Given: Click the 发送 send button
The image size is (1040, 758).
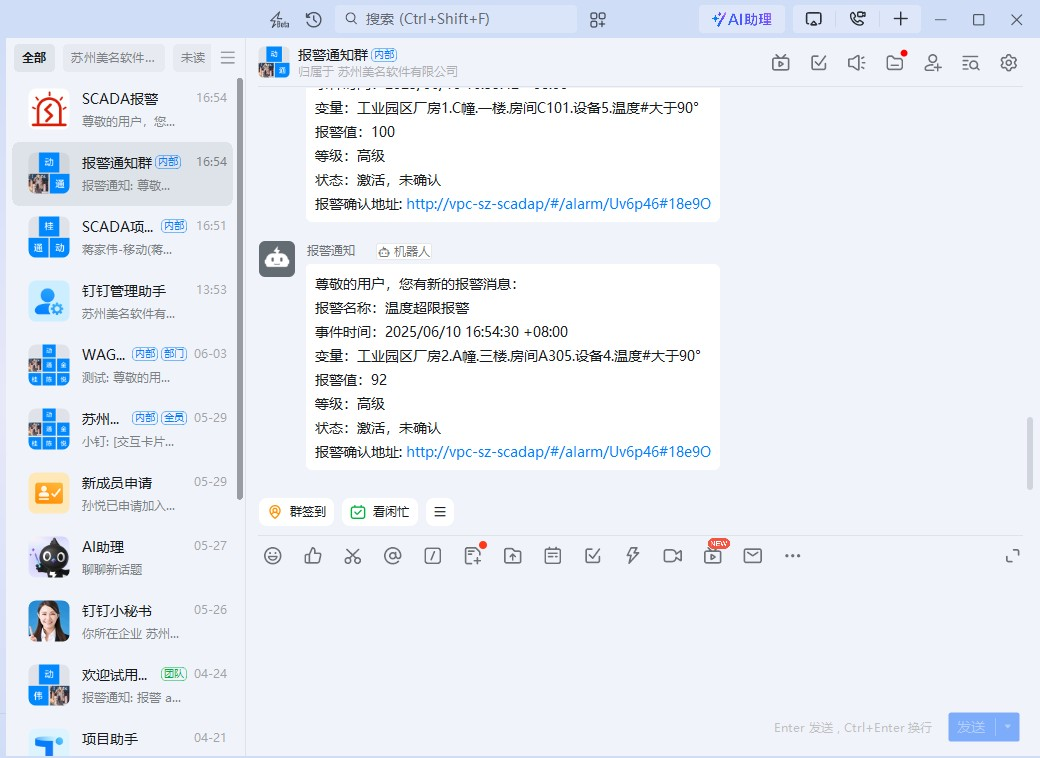Looking at the screenshot, I should tap(972, 727).
